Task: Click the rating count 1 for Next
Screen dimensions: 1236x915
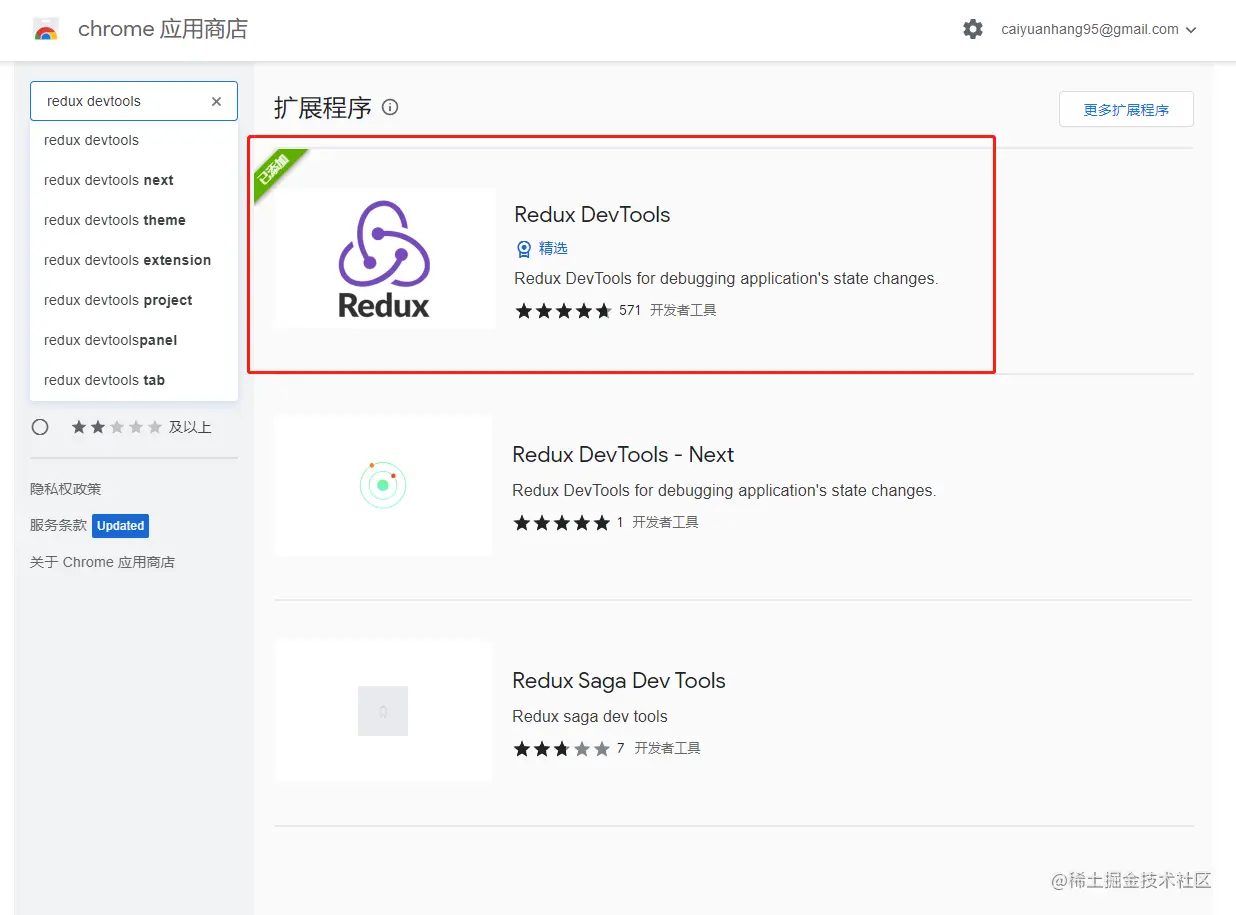Action: click(x=620, y=522)
